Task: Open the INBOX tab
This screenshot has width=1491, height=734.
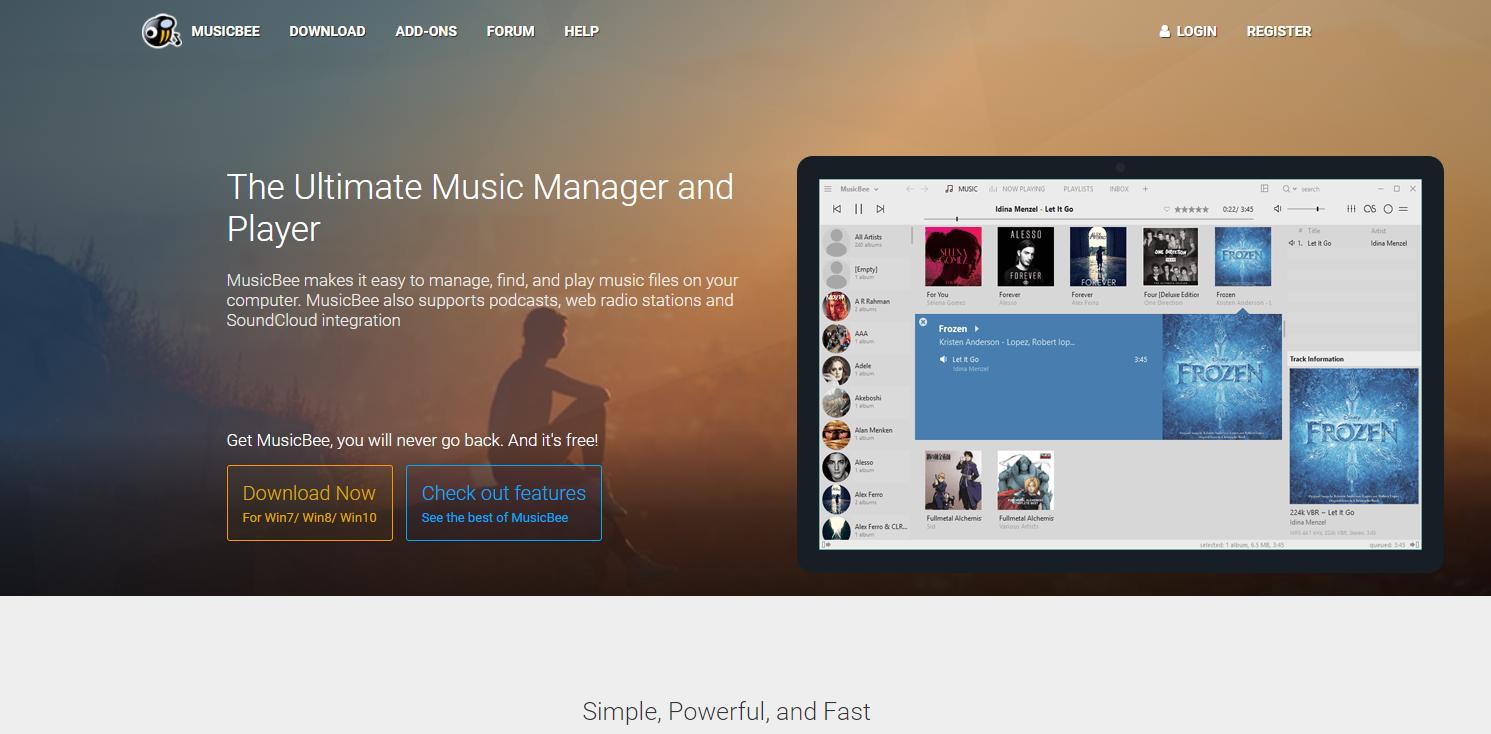Action: click(1119, 189)
